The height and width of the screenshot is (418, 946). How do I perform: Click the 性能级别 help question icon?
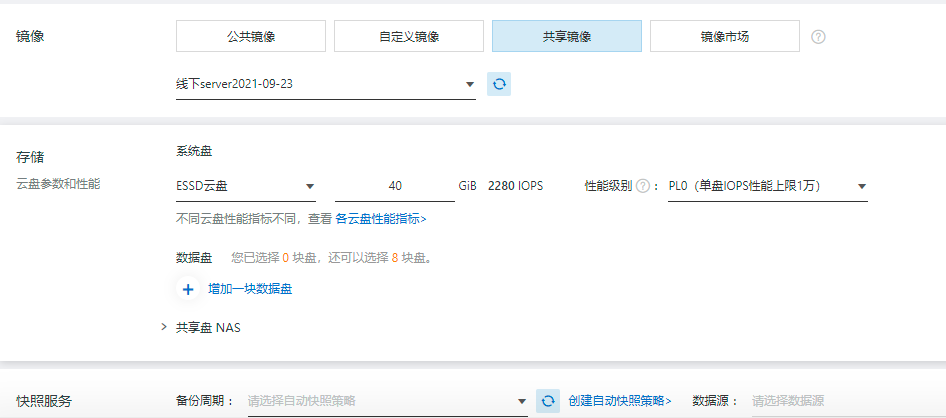(642, 186)
